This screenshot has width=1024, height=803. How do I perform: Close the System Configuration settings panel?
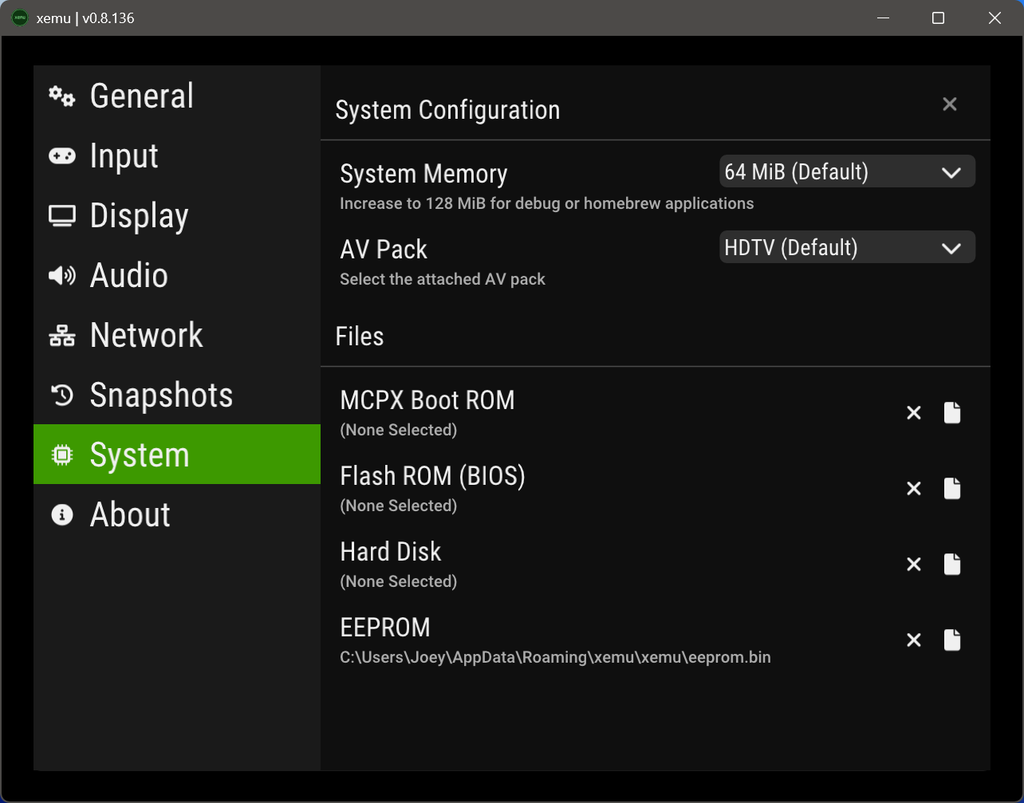coord(950,104)
